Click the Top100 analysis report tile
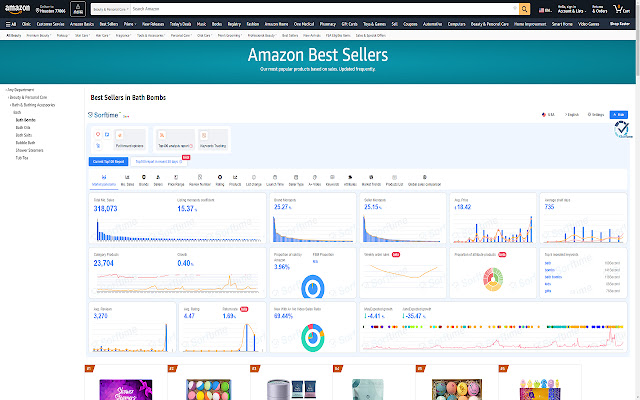 pyautogui.click(x=175, y=140)
